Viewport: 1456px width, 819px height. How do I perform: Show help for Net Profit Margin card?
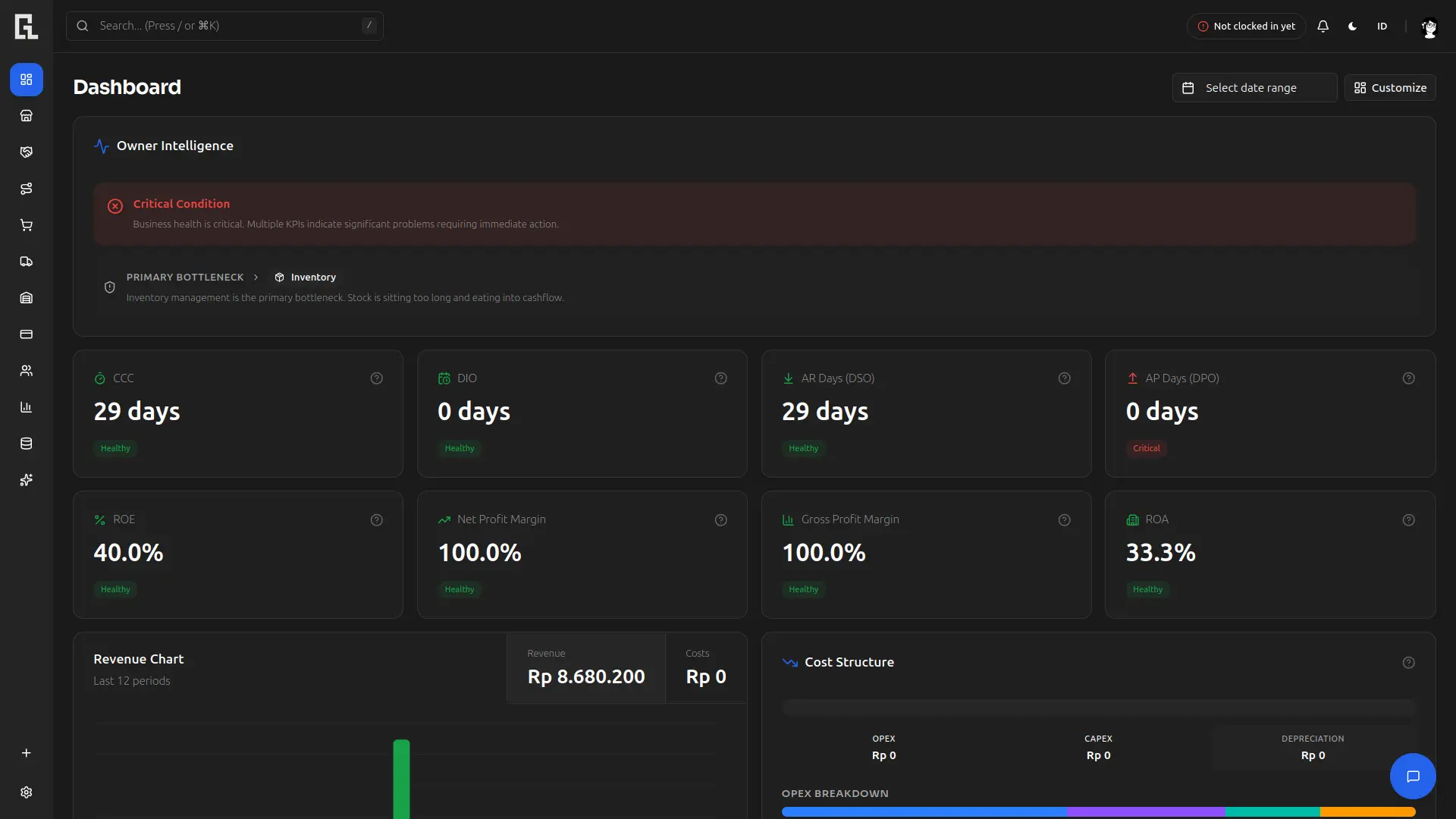tap(721, 520)
